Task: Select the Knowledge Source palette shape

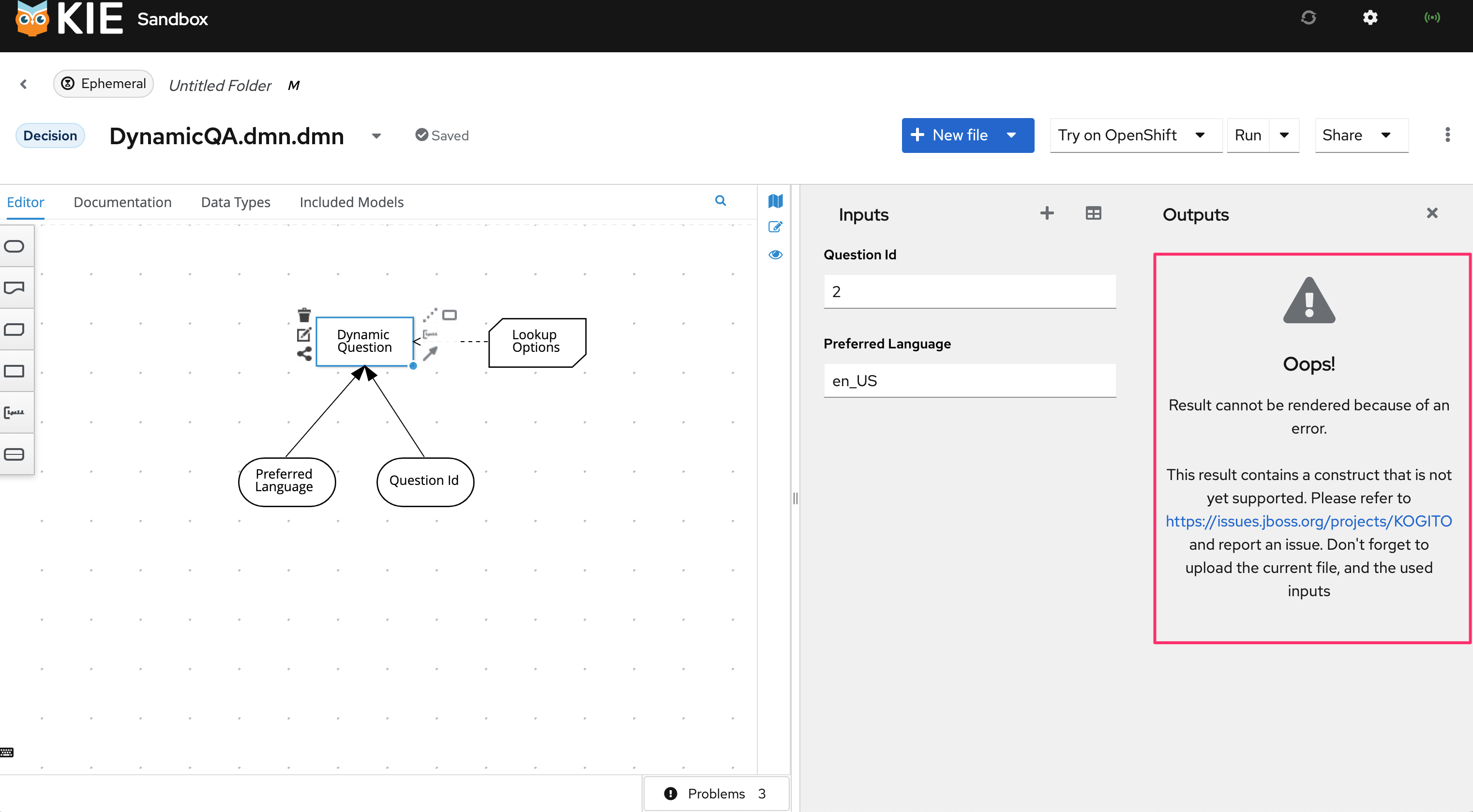Action: (15, 287)
